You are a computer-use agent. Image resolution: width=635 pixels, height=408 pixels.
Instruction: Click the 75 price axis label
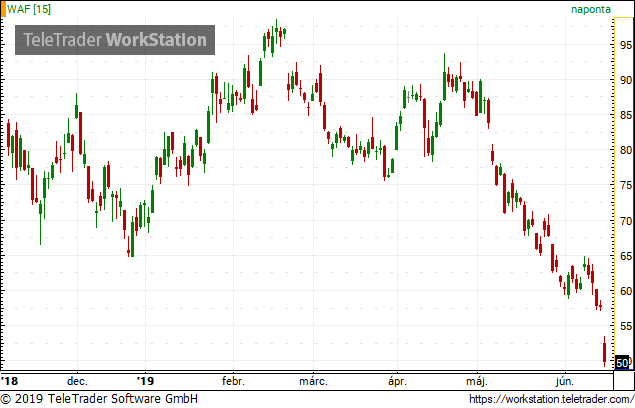(x=626, y=186)
